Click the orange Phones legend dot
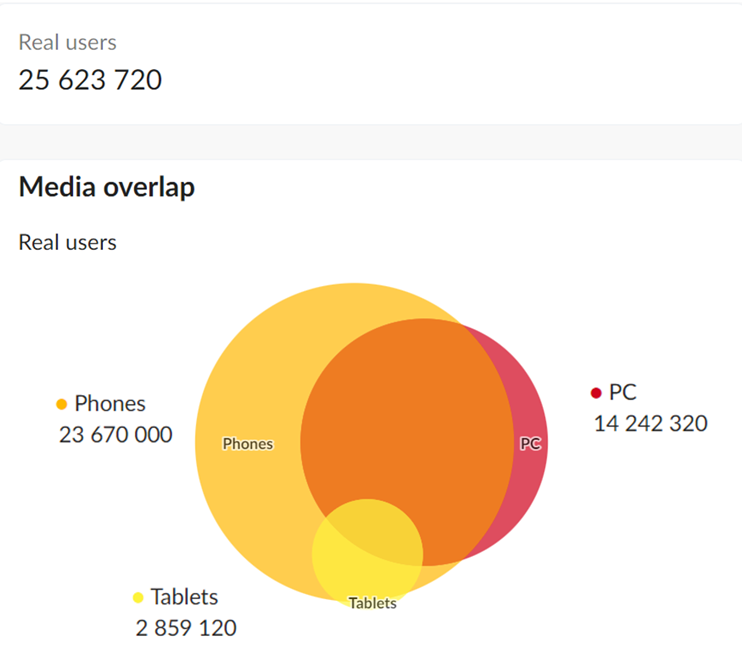The image size is (742, 670). coord(62,404)
